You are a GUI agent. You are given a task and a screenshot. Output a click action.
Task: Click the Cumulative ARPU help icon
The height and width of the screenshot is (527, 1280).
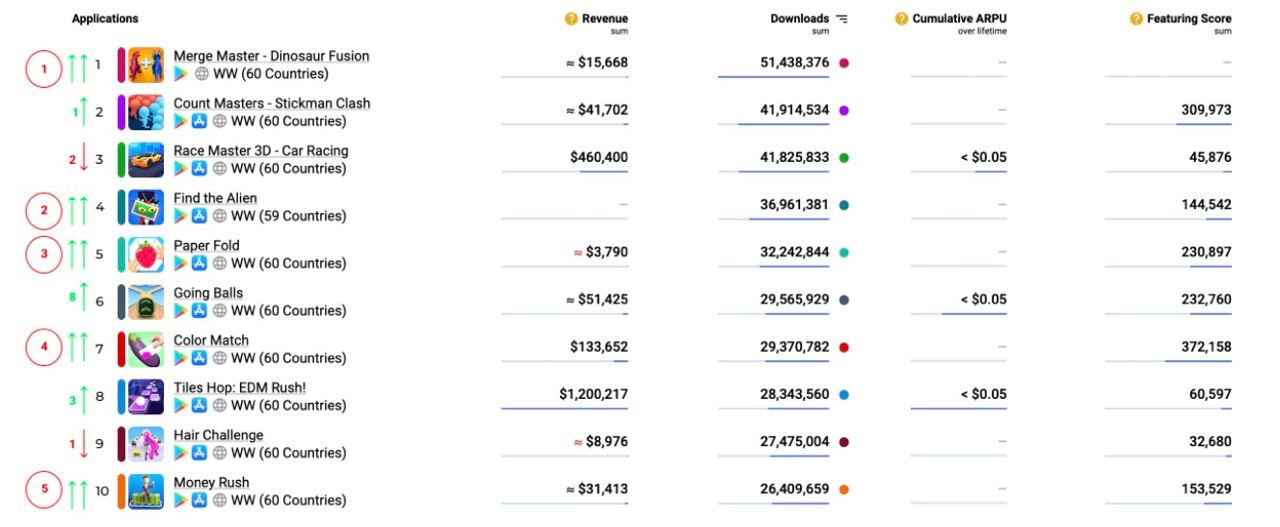[x=901, y=19]
